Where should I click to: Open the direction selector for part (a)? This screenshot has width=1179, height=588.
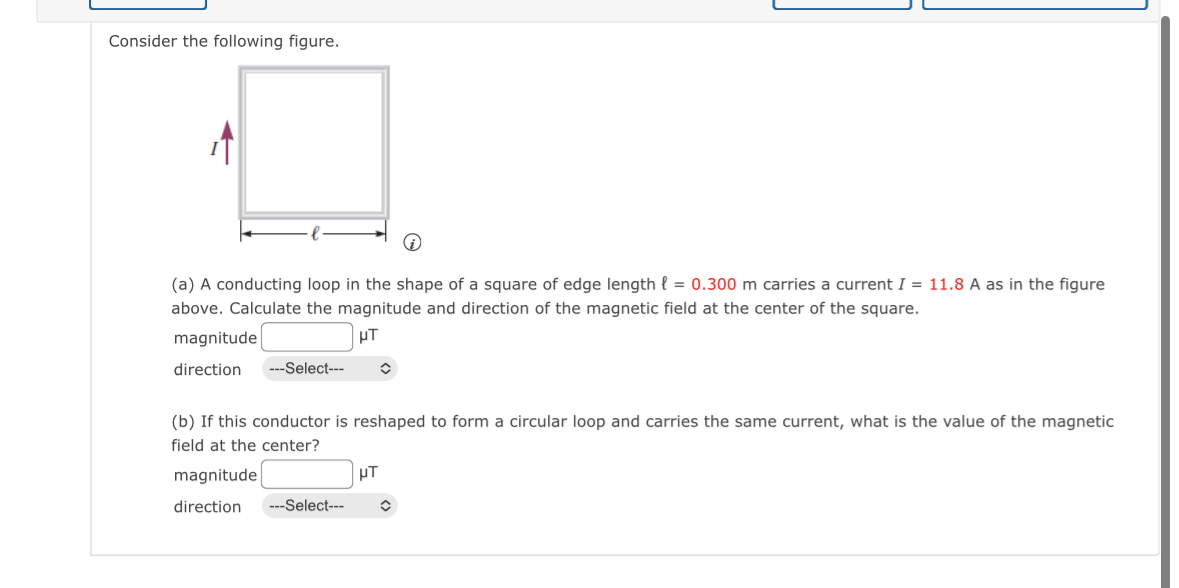point(328,369)
